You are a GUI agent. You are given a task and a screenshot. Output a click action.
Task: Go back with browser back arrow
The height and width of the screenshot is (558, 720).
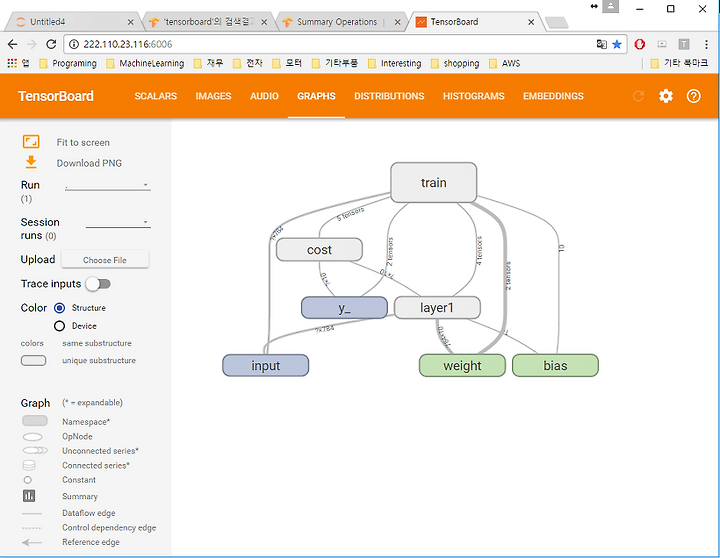[x=12, y=44]
